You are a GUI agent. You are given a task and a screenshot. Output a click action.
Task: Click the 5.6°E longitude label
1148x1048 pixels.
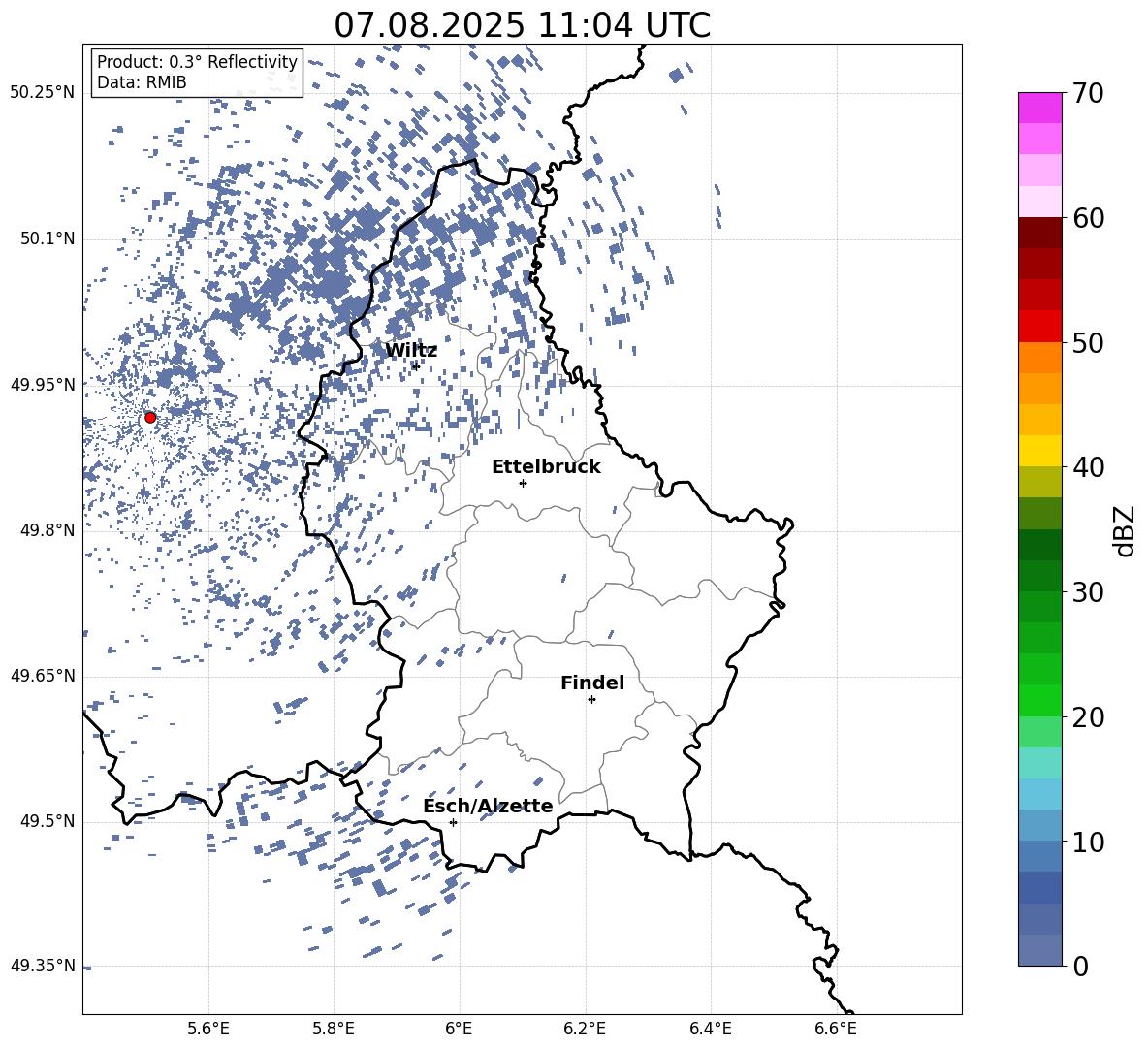[x=208, y=1029]
